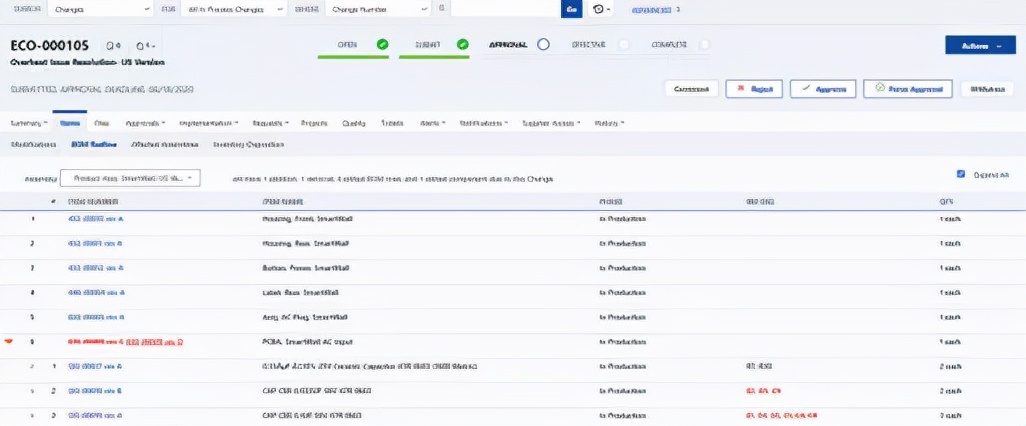Open the recent history clock icon
Image resolution: width=1026 pixels, height=426 pixels.
[x=600, y=9]
